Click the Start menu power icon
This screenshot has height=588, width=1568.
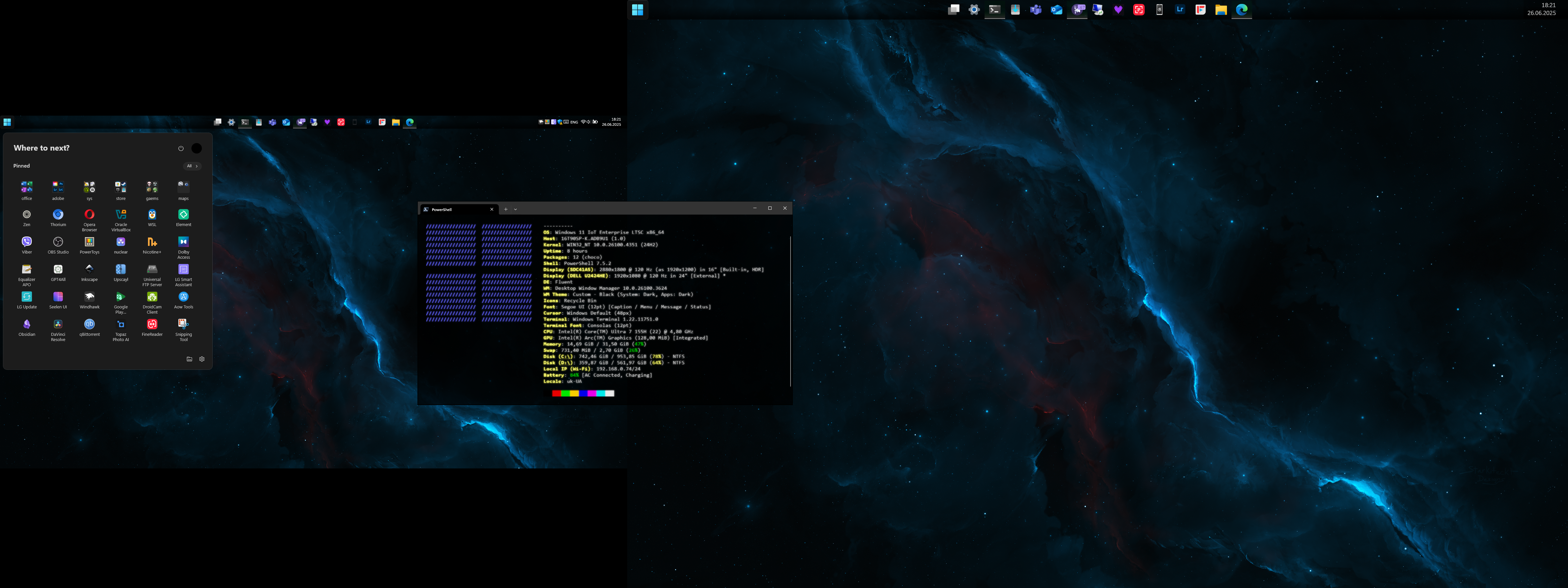point(181,149)
